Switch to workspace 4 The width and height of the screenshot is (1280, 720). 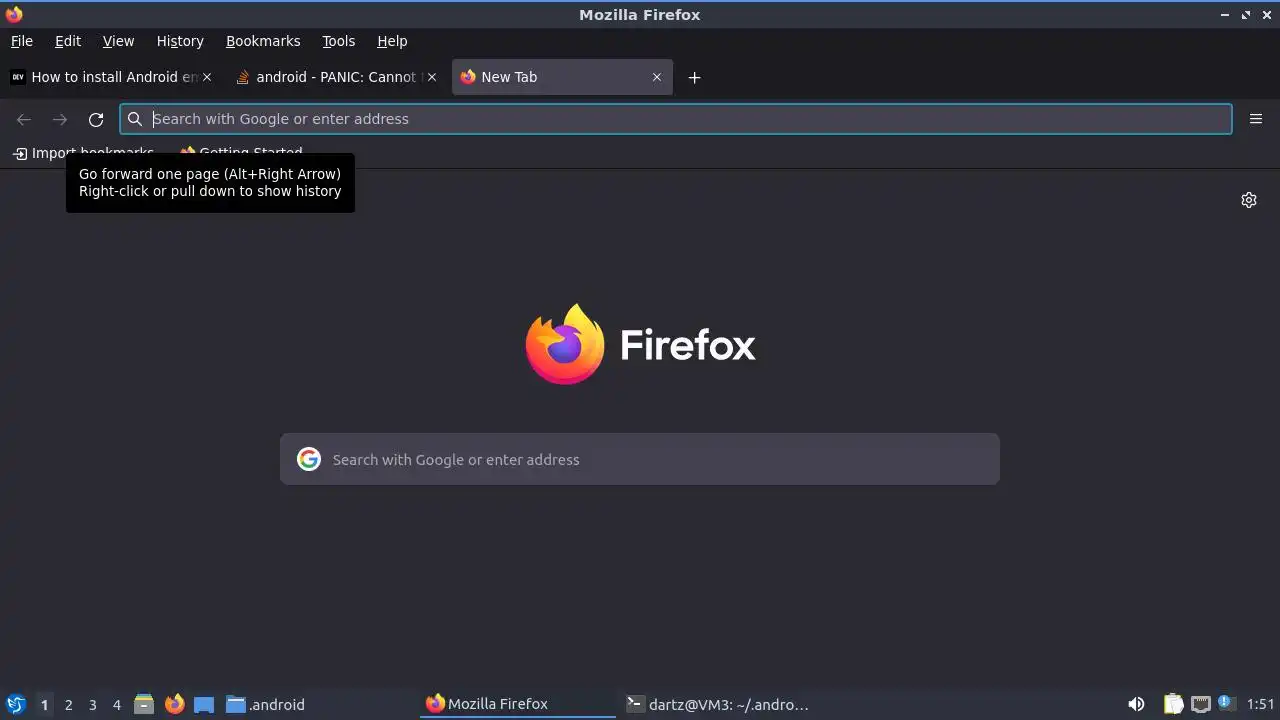coord(116,705)
